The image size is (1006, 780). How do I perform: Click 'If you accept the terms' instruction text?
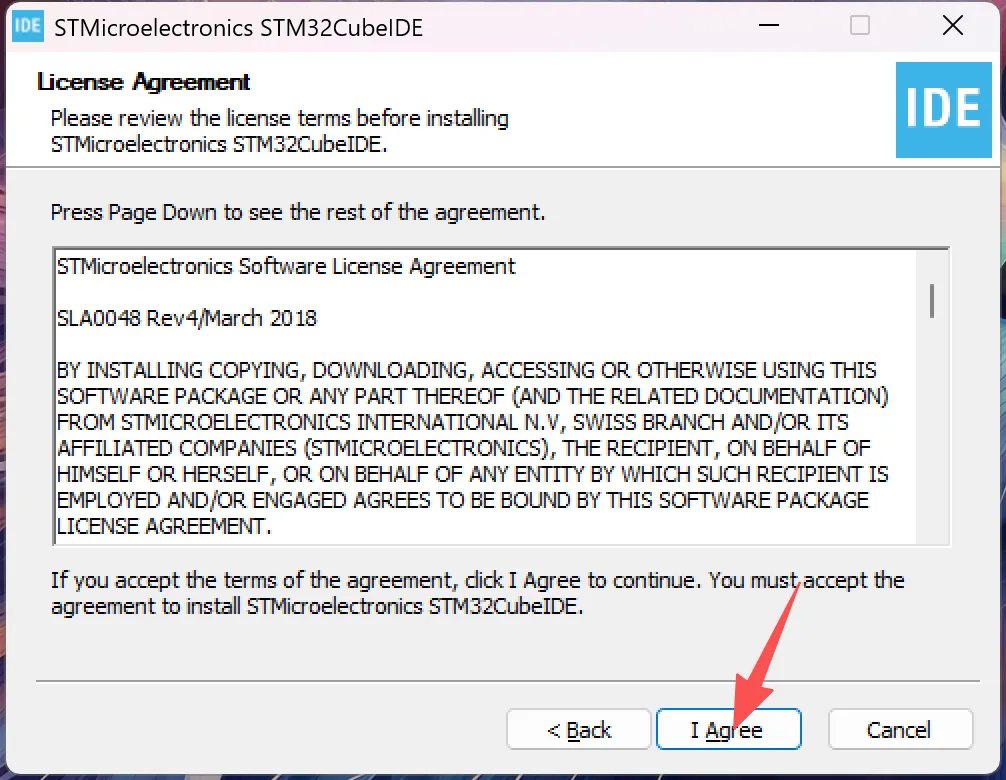coord(477,593)
